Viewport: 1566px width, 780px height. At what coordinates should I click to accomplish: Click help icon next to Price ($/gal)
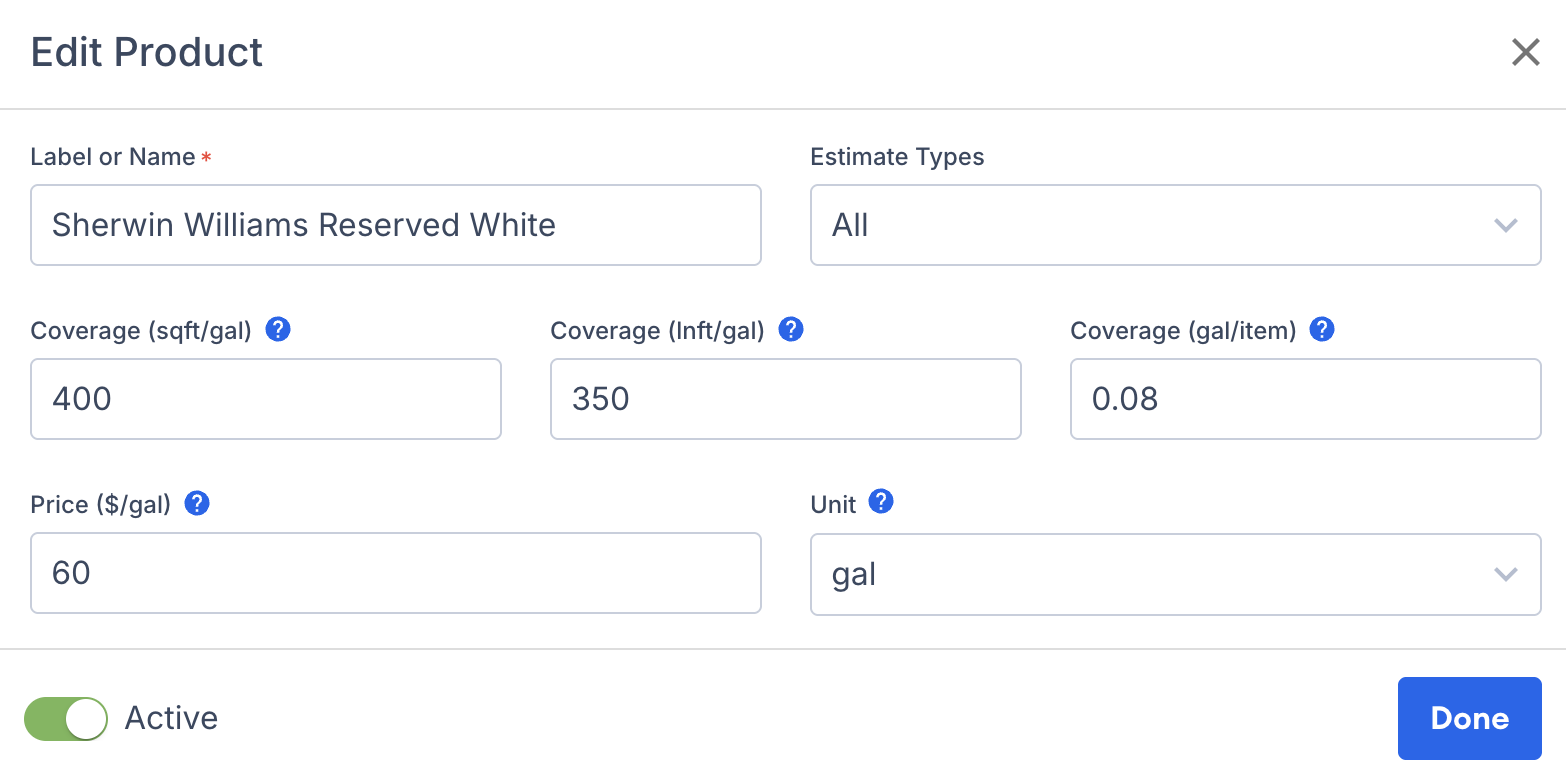click(x=198, y=503)
